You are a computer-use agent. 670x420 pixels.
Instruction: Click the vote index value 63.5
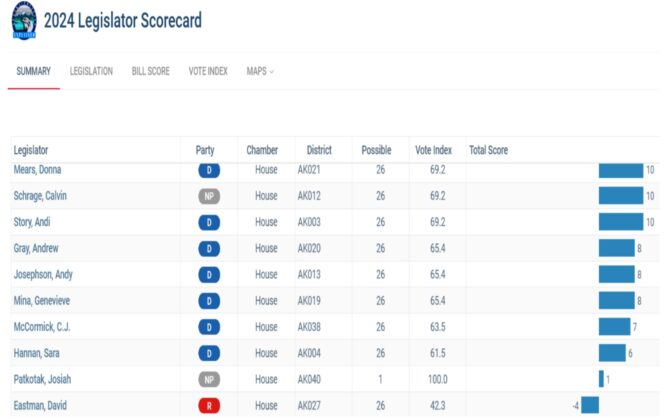click(x=438, y=327)
